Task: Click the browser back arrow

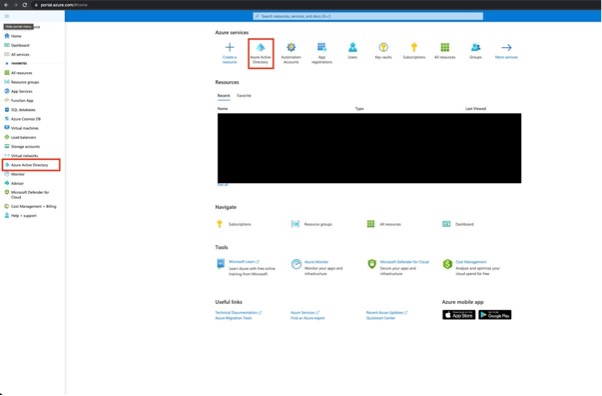Action: [6, 5]
